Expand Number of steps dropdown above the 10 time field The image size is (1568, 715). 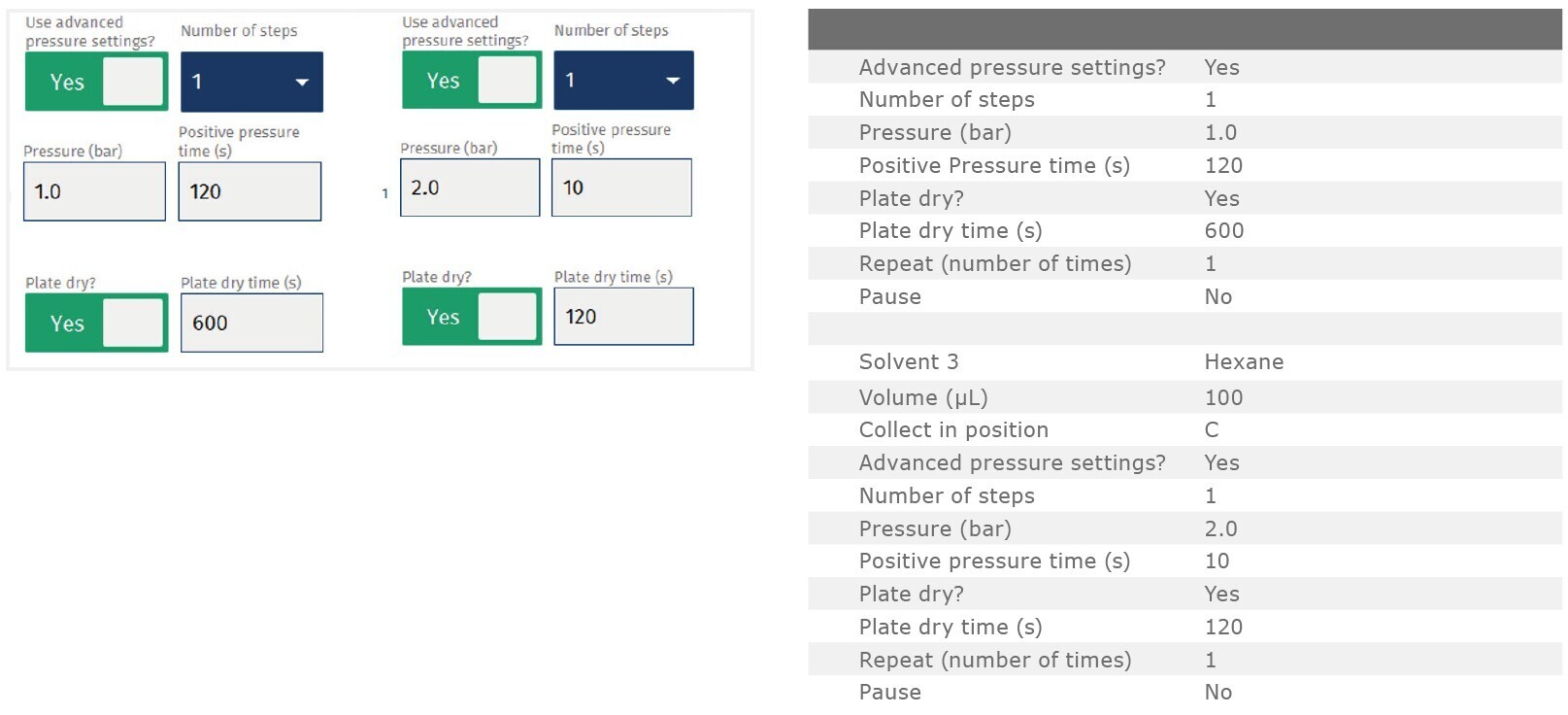(x=623, y=80)
